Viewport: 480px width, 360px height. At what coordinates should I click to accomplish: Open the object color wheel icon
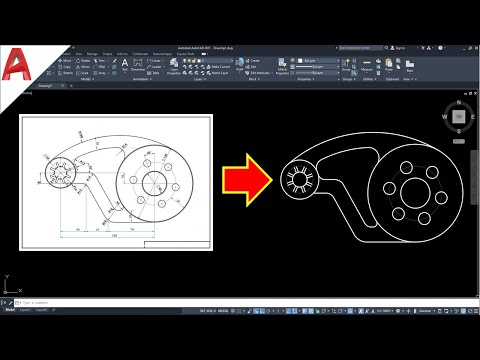292,61
